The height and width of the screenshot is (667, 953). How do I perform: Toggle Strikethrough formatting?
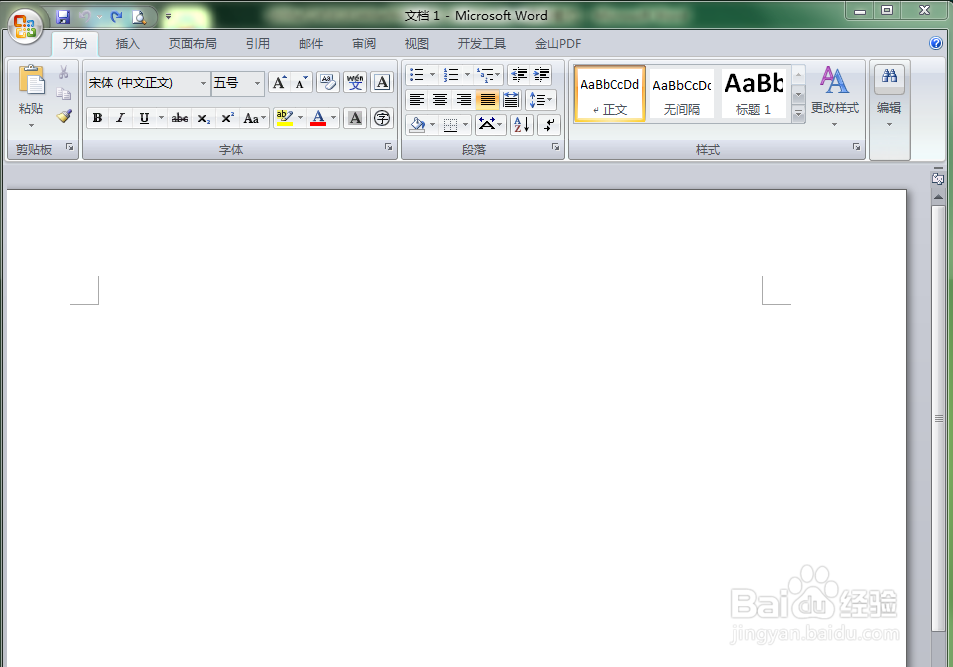[x=180, y=119]
